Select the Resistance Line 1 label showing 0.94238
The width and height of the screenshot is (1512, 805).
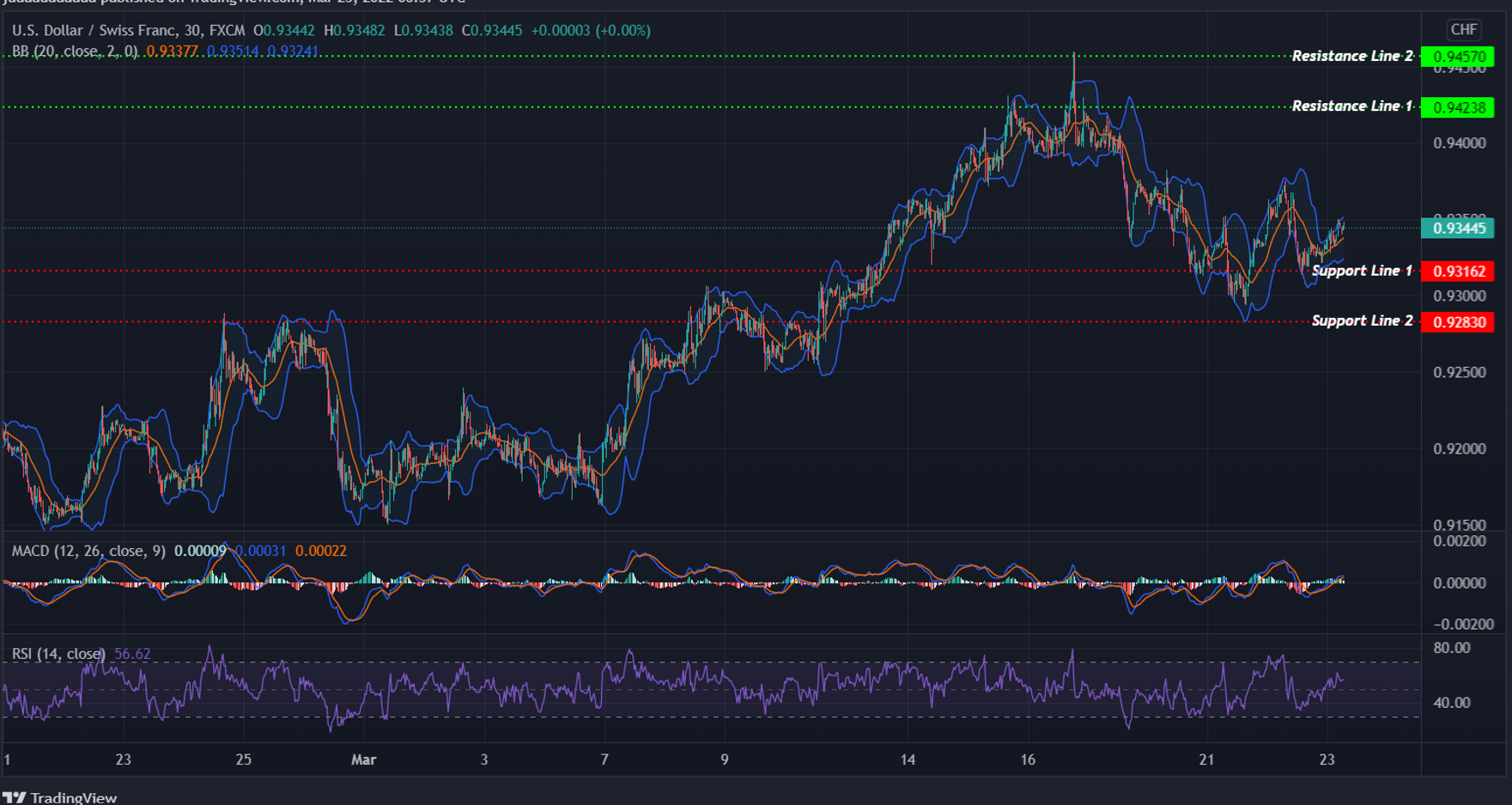click(1459, 106)
